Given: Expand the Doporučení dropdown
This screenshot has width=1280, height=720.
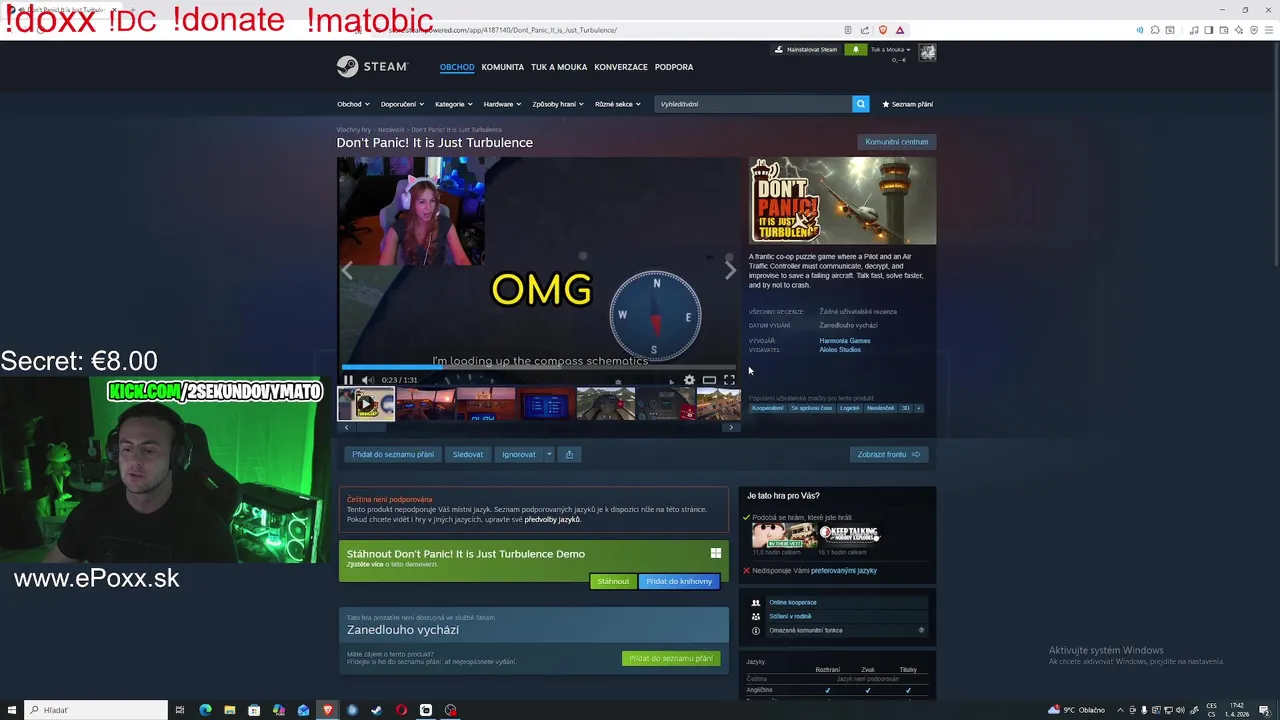Looking at the screenshot, I should [402, 104].
